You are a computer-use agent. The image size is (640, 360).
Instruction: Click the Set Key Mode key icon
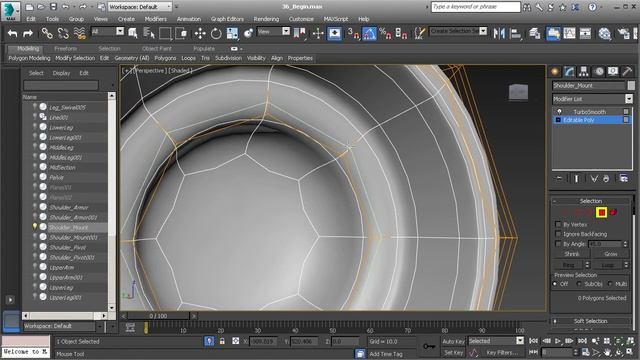coord(429,346)
